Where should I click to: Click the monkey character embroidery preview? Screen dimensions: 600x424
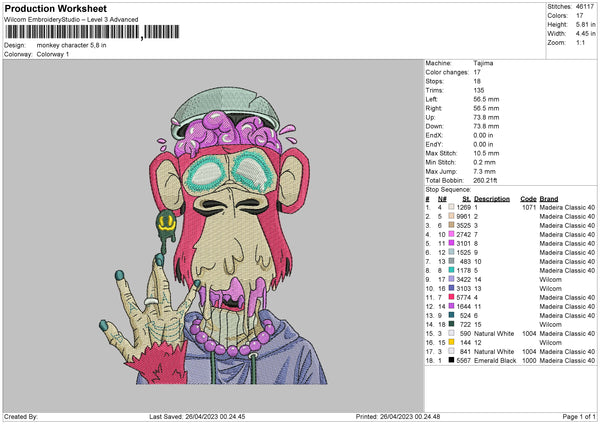[213, 220]
